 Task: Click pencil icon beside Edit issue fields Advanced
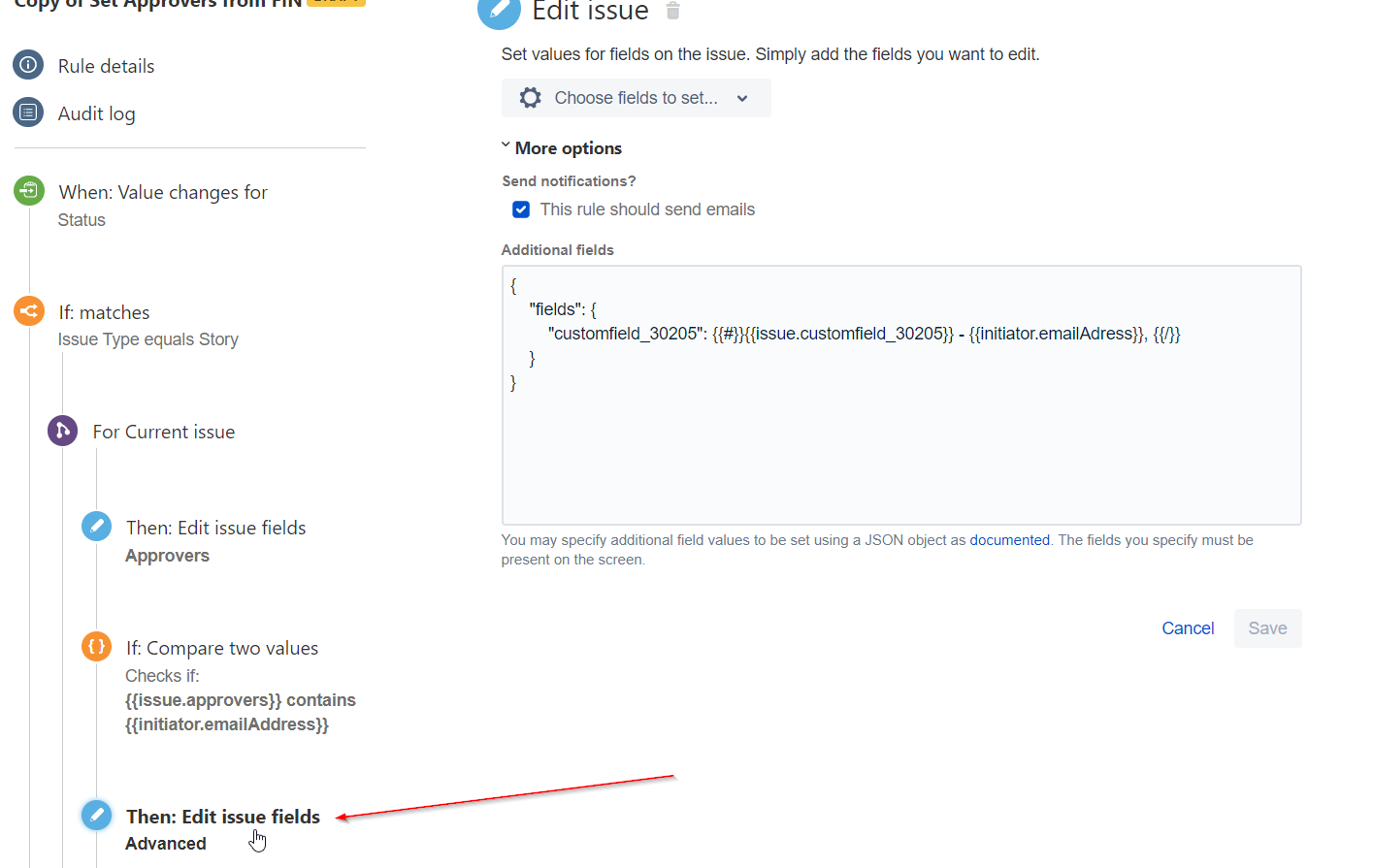[x=96, y=815]
